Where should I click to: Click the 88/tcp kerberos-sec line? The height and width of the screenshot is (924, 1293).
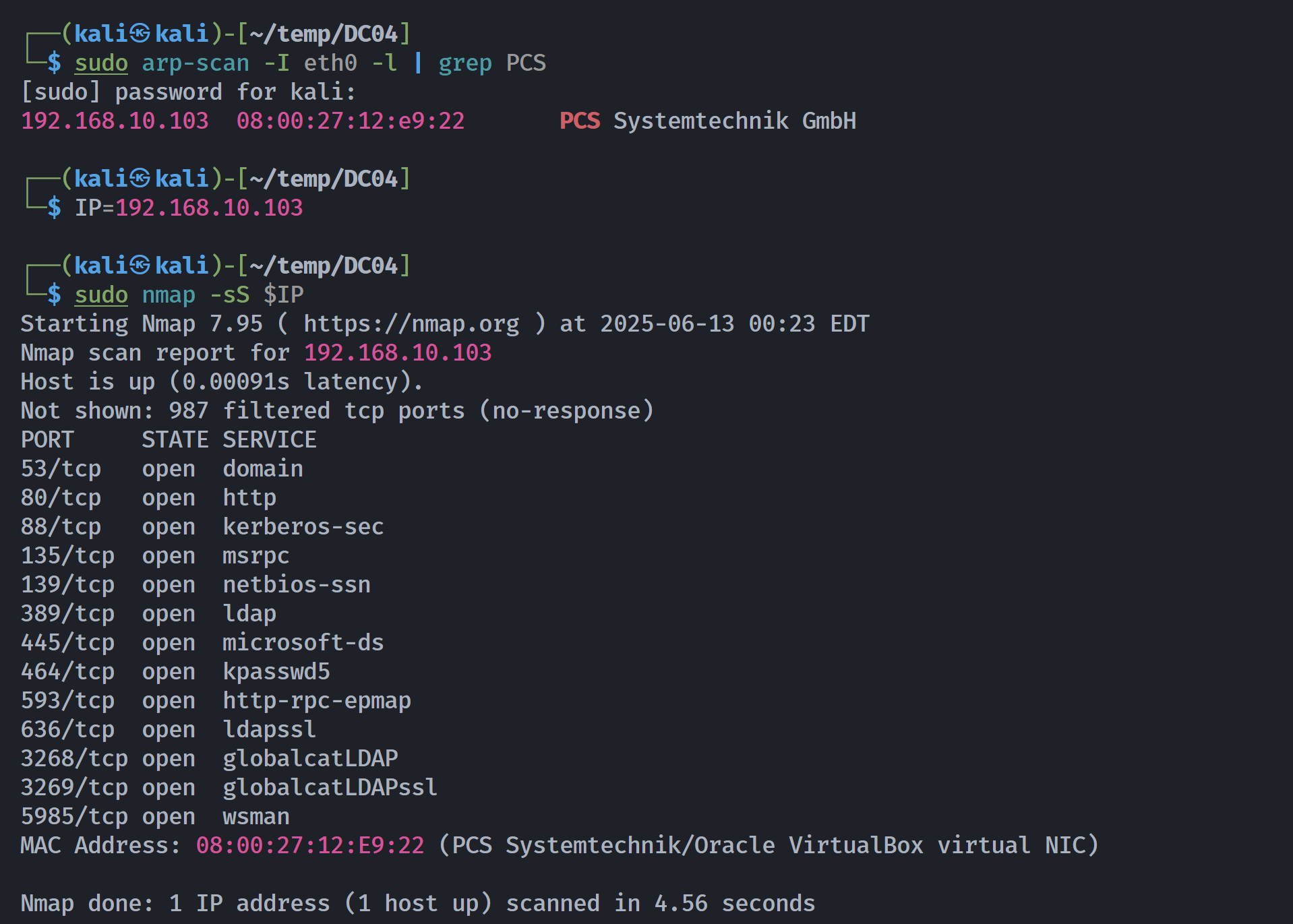202,527
